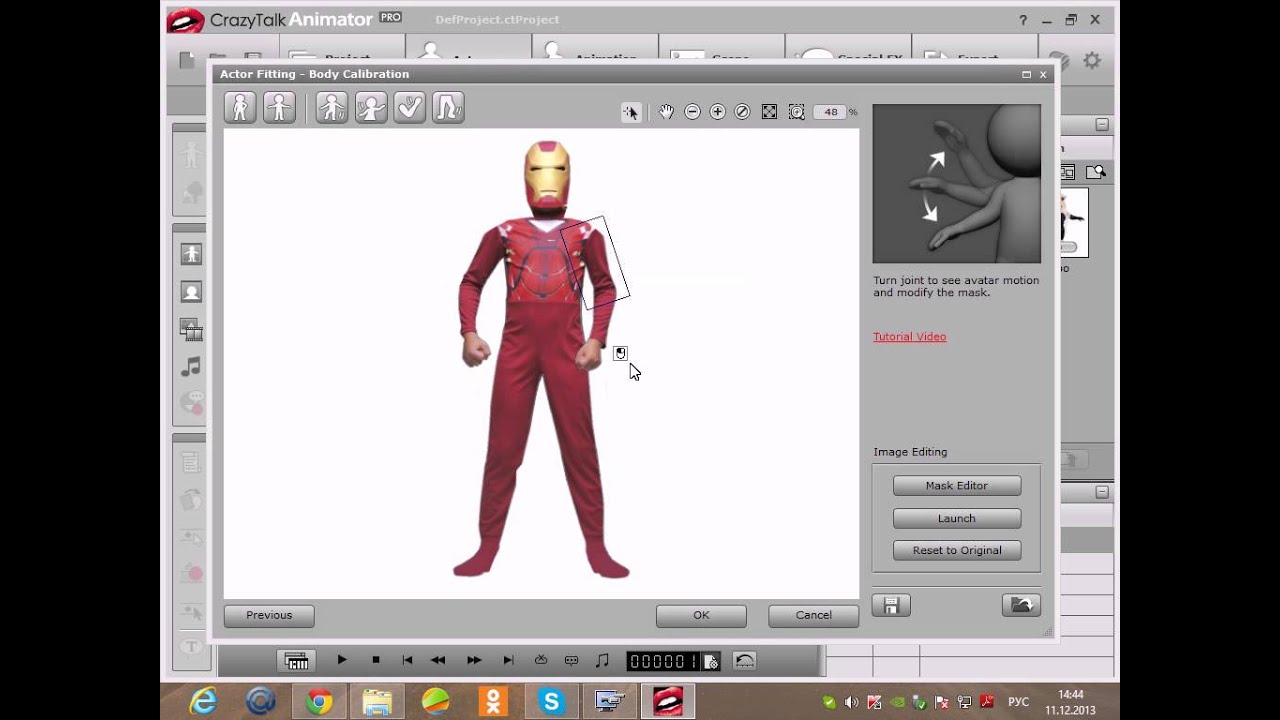This screenshot has height=720, width=1280.
Task: Play the animation in the main timeline bar
Action: [x=342, y=660]
